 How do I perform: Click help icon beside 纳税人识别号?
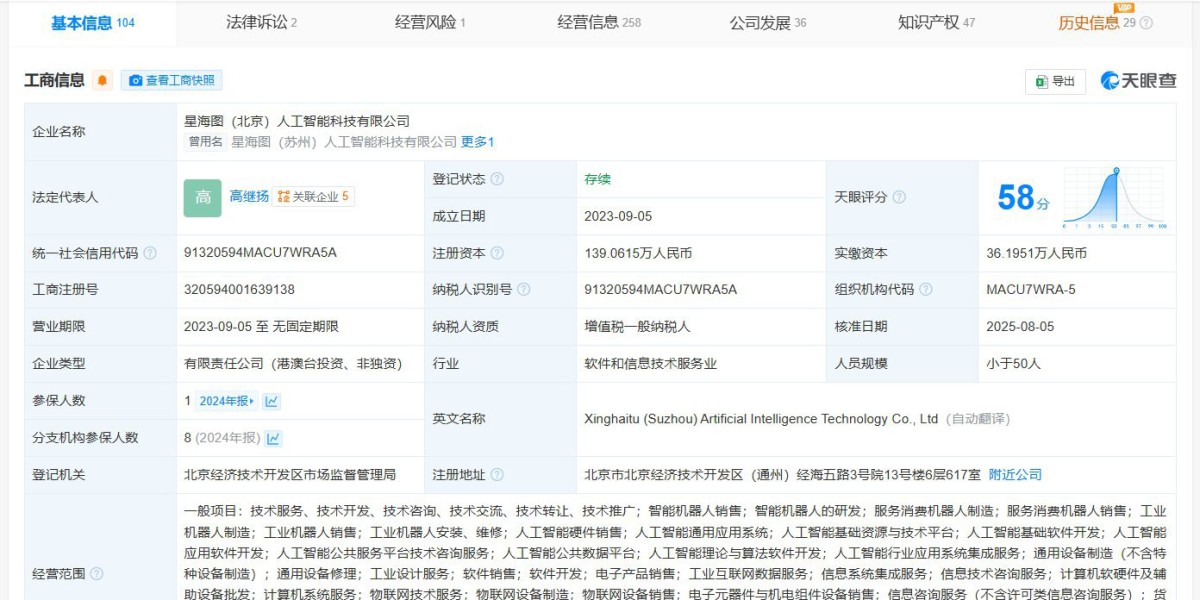[x=523, y=290]
